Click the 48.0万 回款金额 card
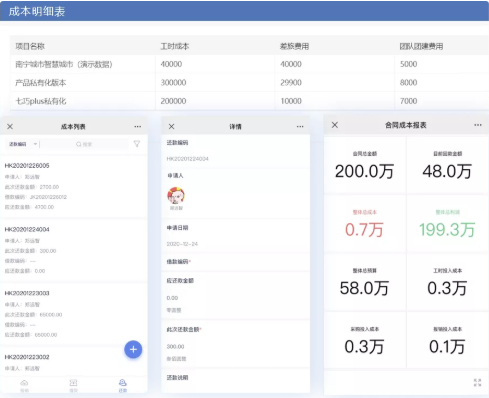Screen dimensions: 489x398 [447, 166]
